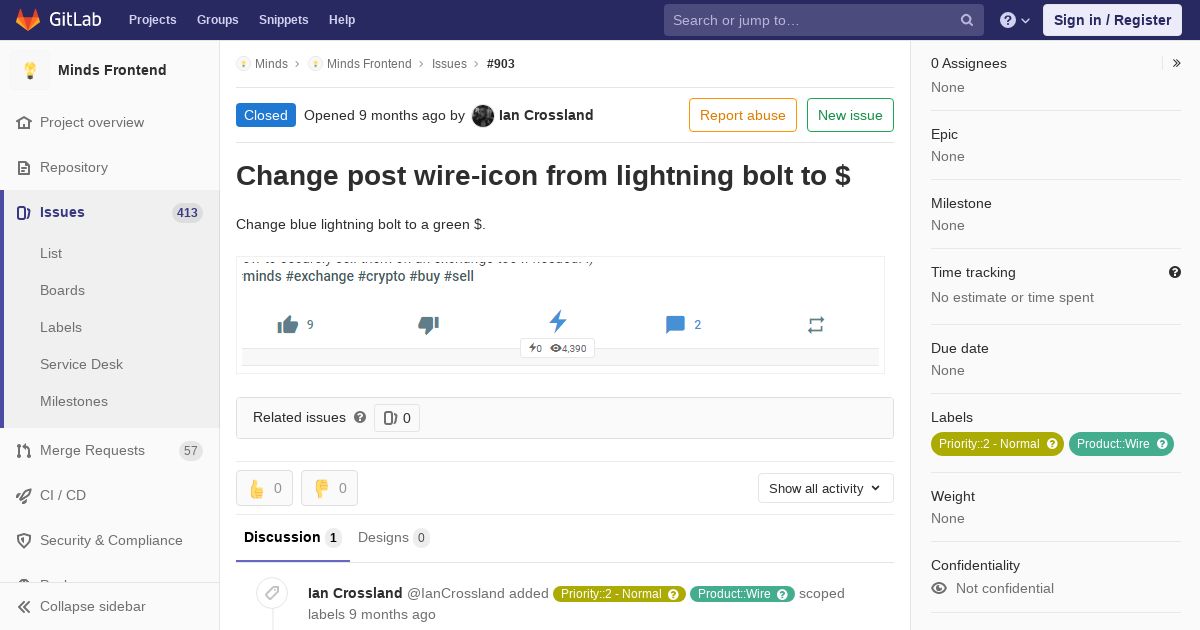This screenshot has height=630, width=1200.
Task: Click help icon on Product::Wire sidebar label
Action: click(x=1162, y=444)
